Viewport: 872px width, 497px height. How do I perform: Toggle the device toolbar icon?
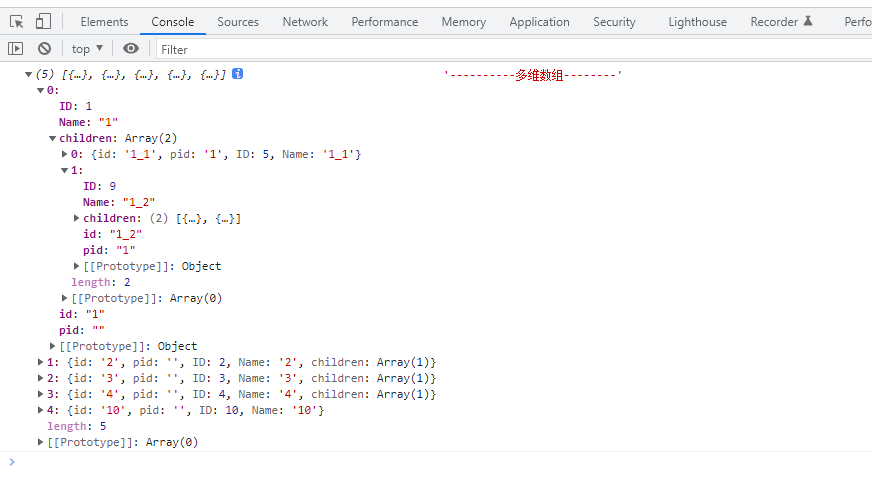coord(43,21)
